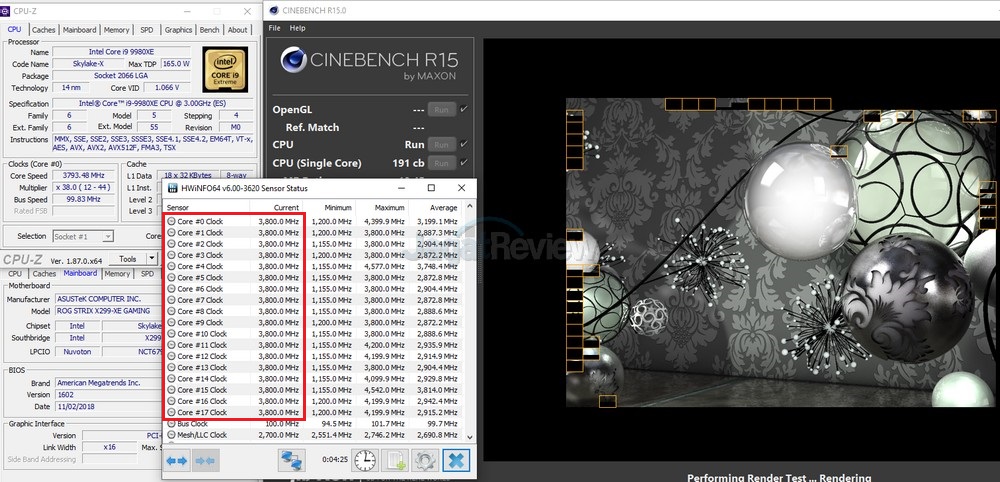This screenshot has width=1000, height=482.
Task: Click HWiNFO scrollbar down arrow
Action: [471, 437]
